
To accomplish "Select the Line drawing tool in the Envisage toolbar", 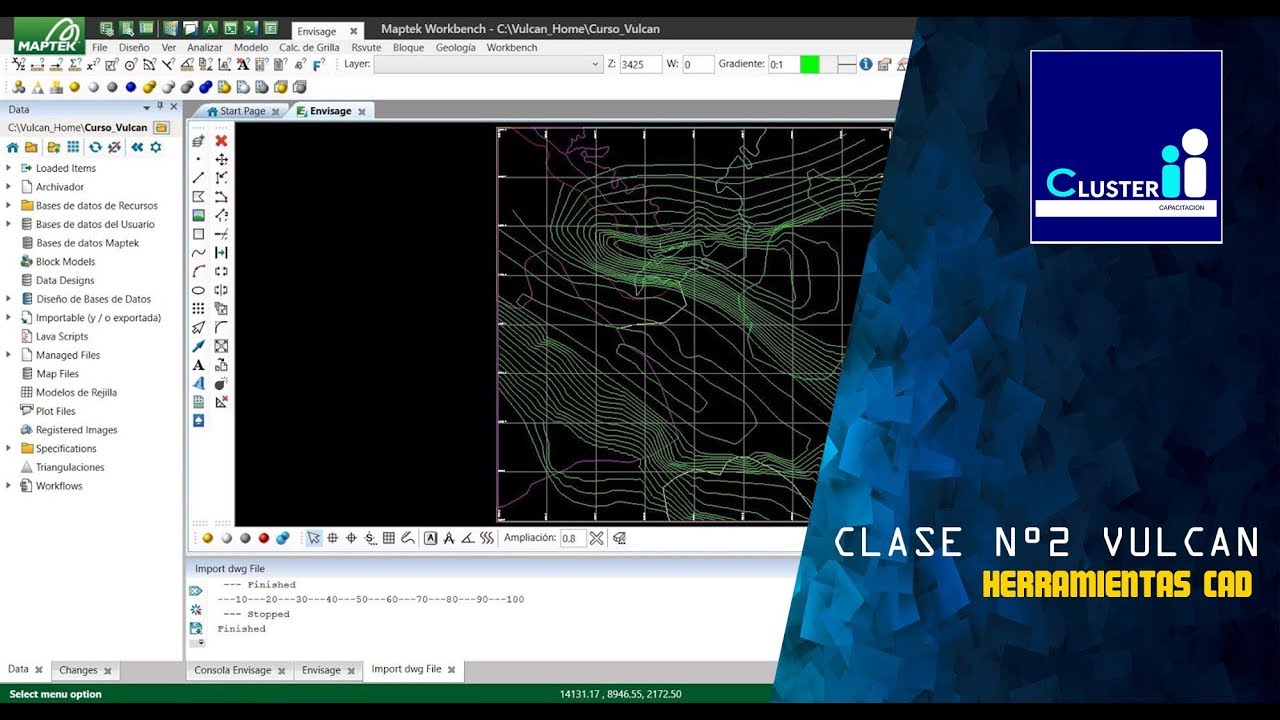I will tap(198, 178).
